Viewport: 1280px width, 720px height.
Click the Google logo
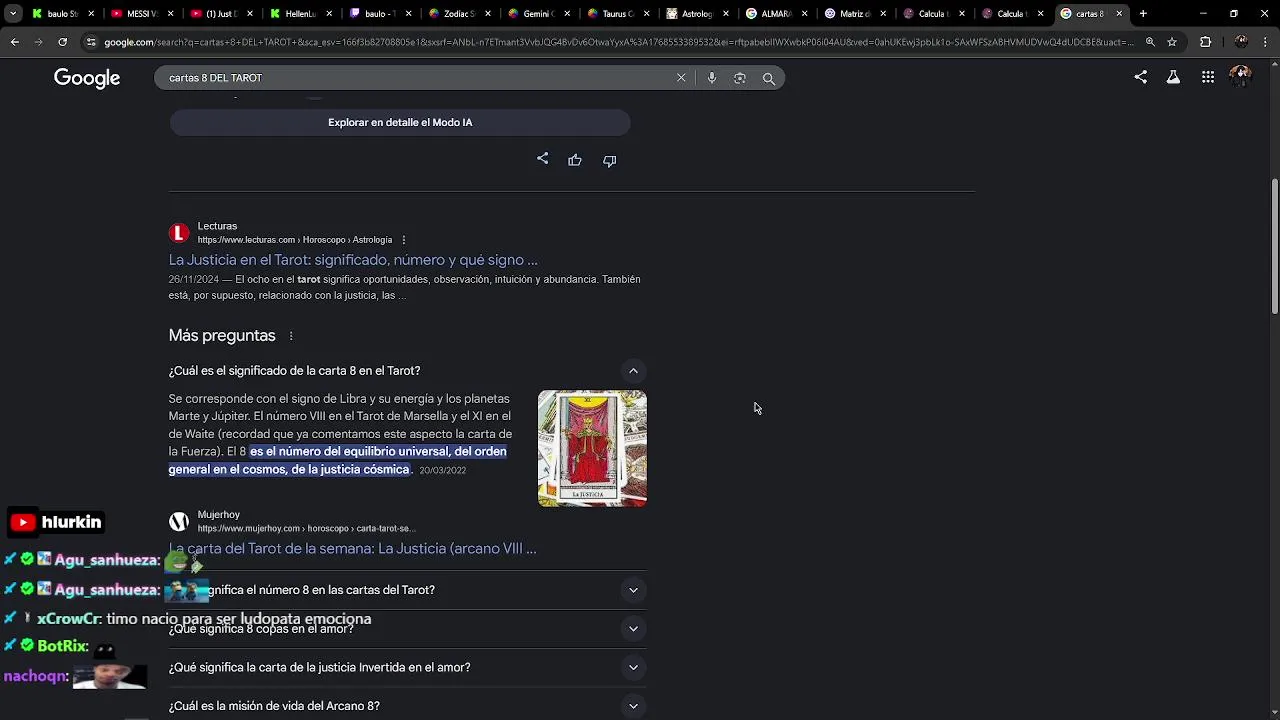point(87,78)
